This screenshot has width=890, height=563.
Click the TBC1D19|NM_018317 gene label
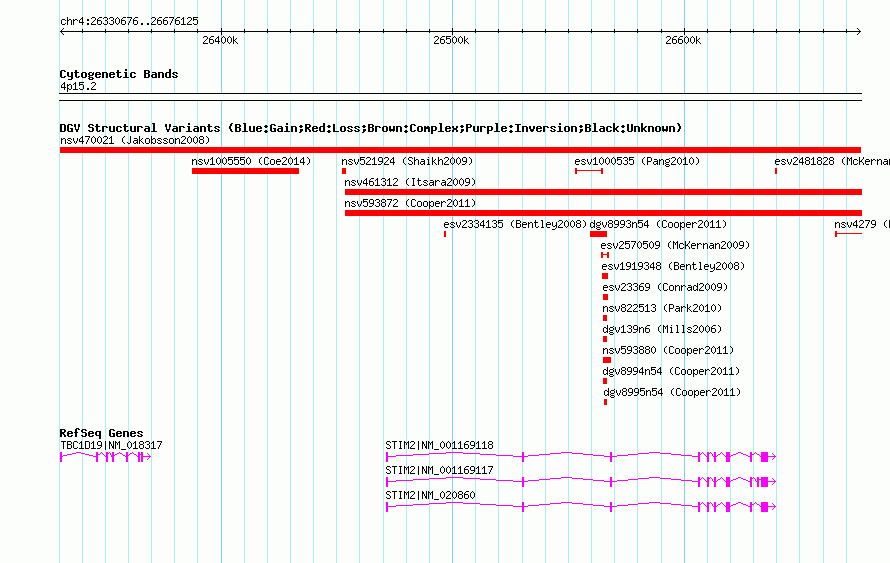click(x=111, y=446)
